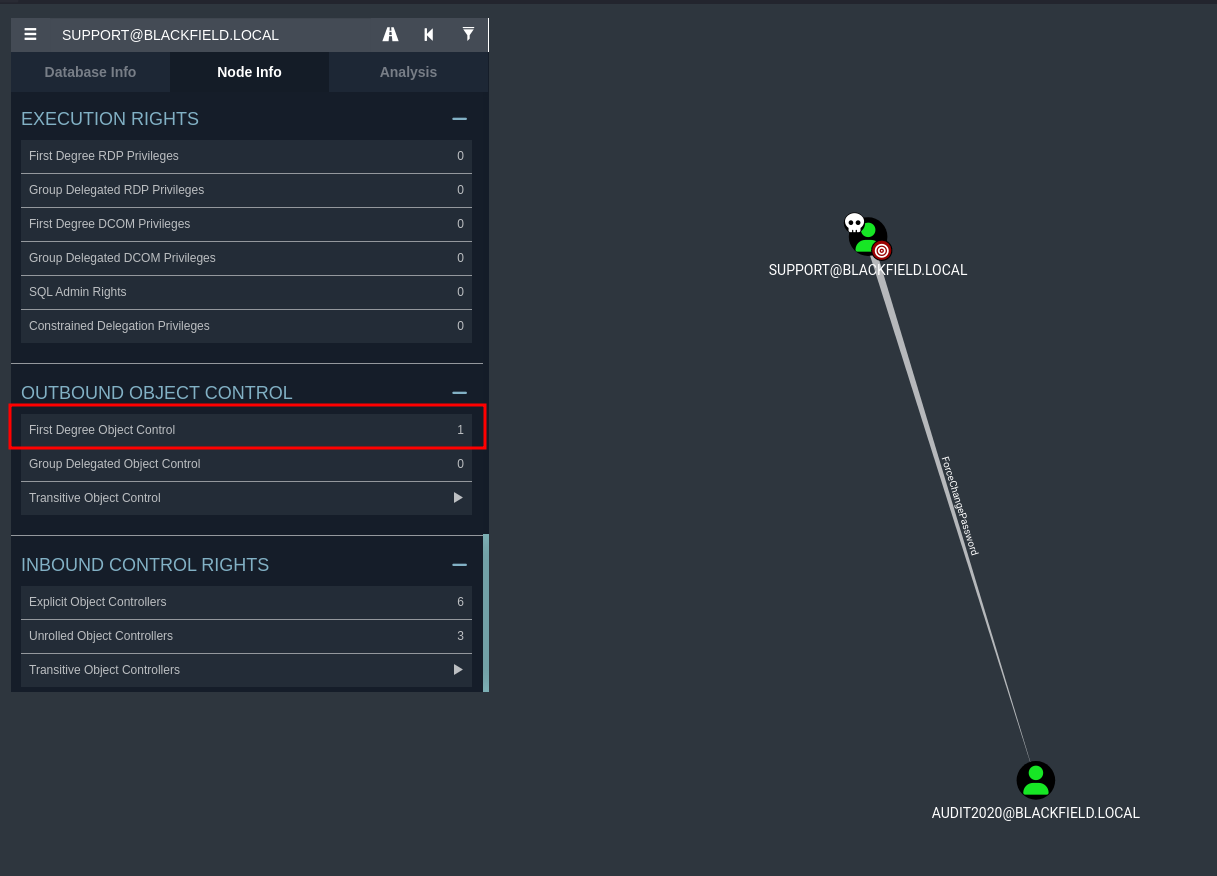1217x876 pixels.
Task: Click First Degree Object Control row
Action: tap(245, 430)
